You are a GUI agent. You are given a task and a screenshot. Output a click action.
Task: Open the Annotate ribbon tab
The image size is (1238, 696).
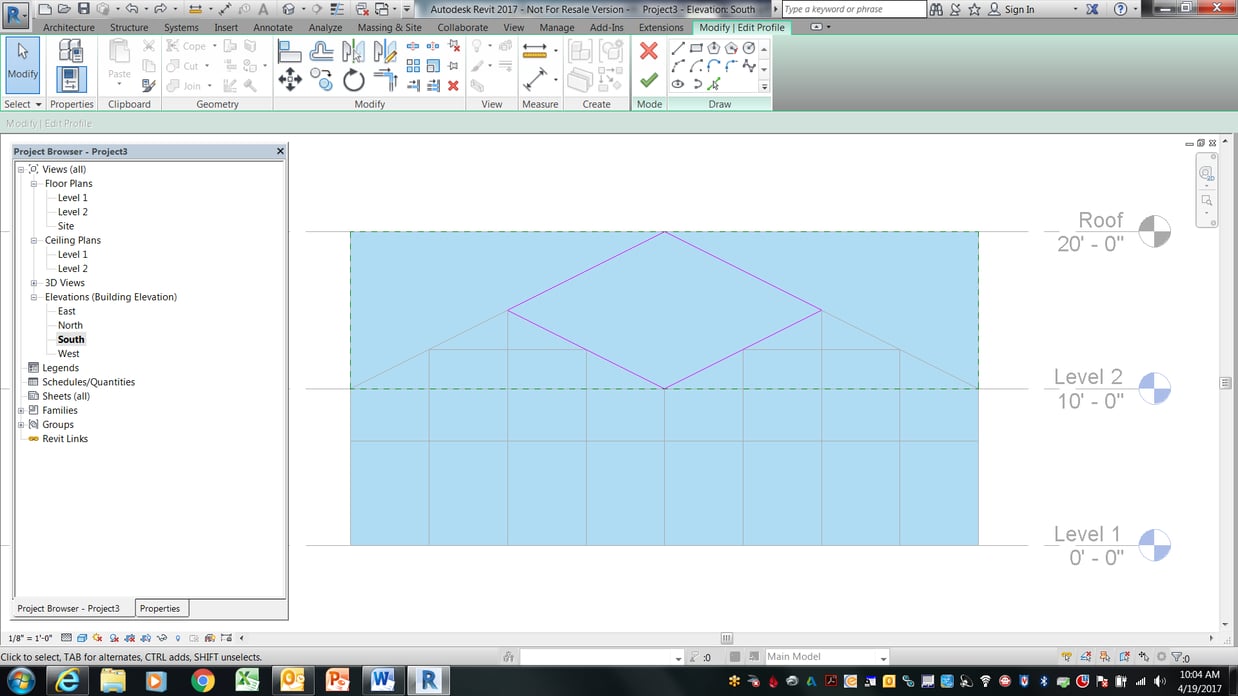(272, 27)
